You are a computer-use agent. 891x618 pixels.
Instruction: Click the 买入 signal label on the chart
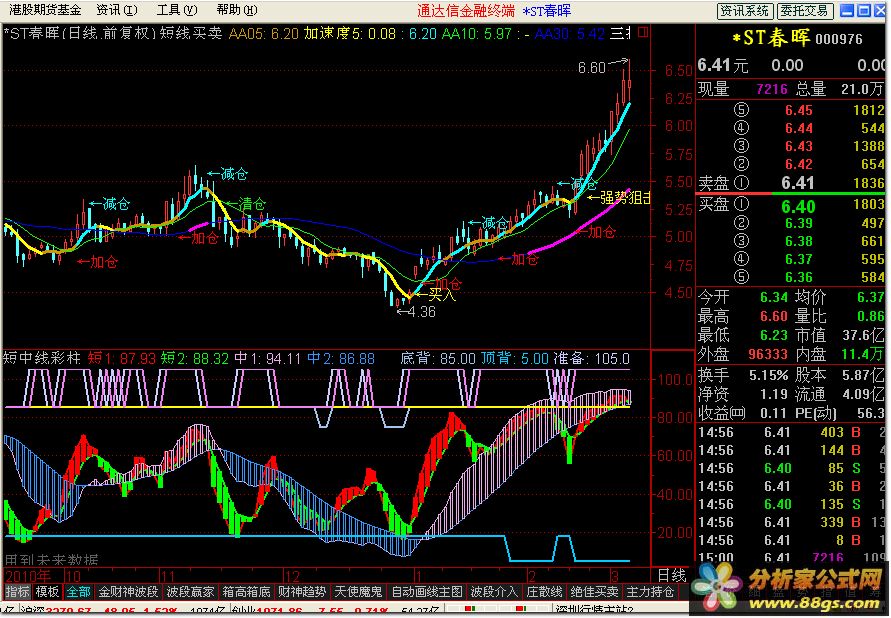coord(442,295)
